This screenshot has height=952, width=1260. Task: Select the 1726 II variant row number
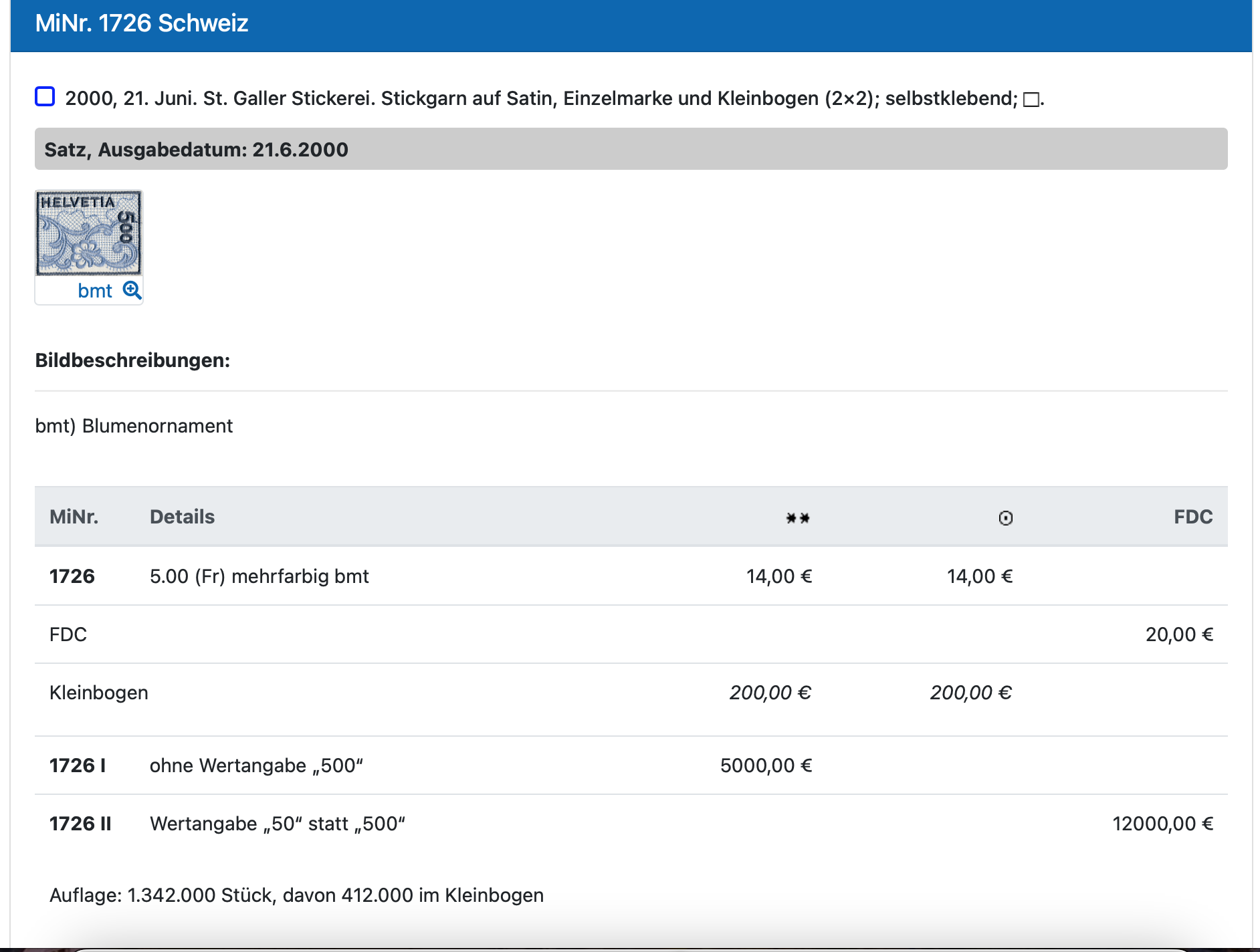pos(80,824)
